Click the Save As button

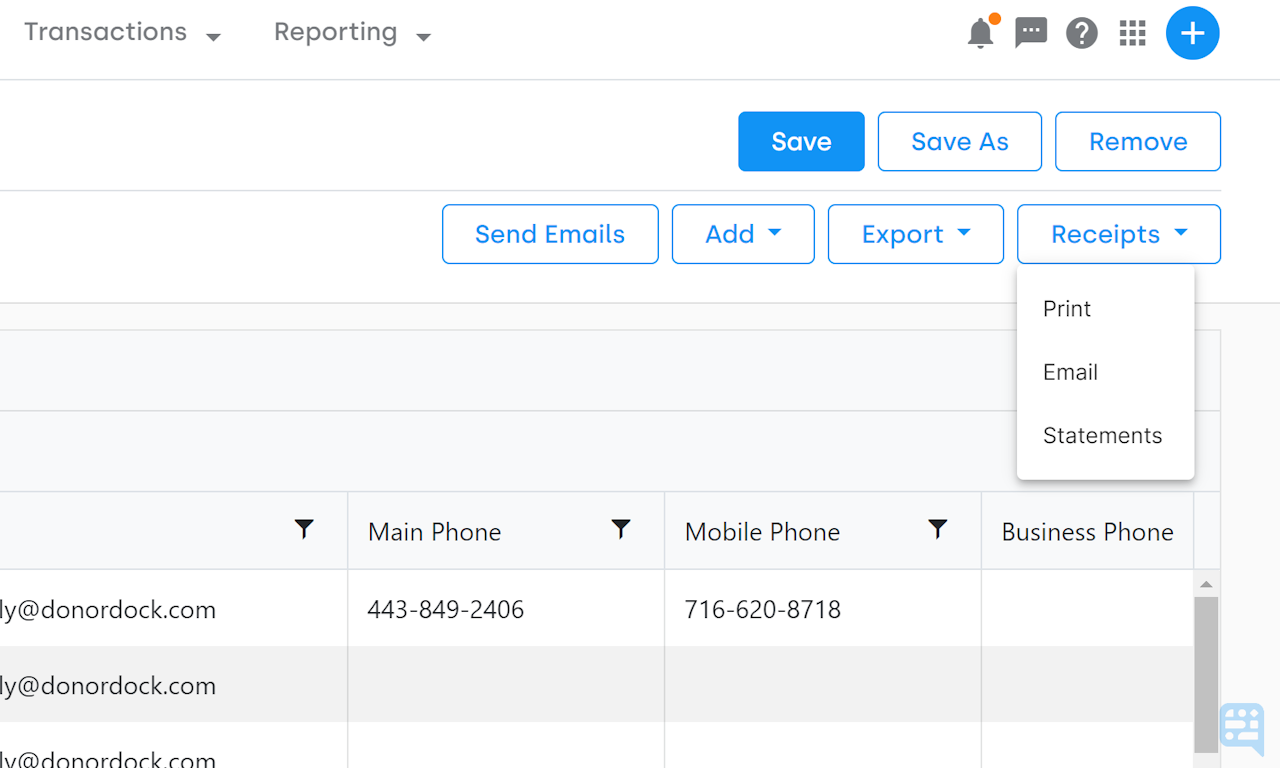click(x=959, y=141)
